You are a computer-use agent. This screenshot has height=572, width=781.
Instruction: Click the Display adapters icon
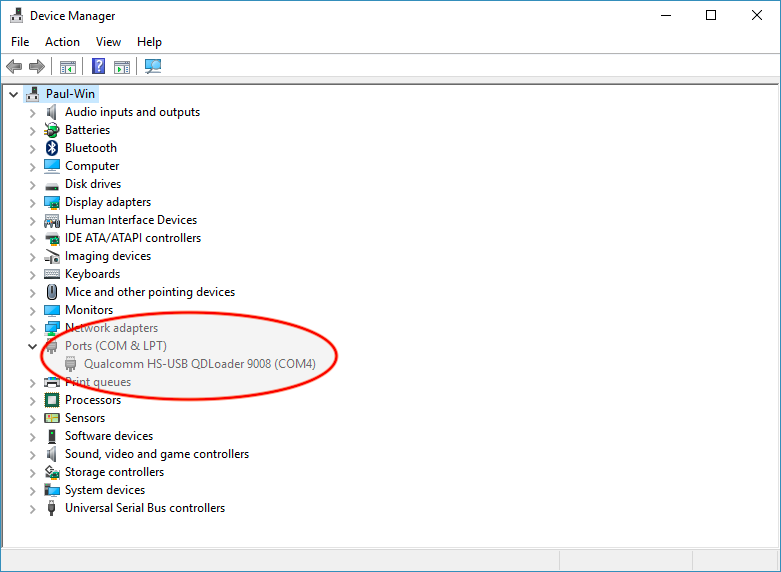tap(52, 202)
